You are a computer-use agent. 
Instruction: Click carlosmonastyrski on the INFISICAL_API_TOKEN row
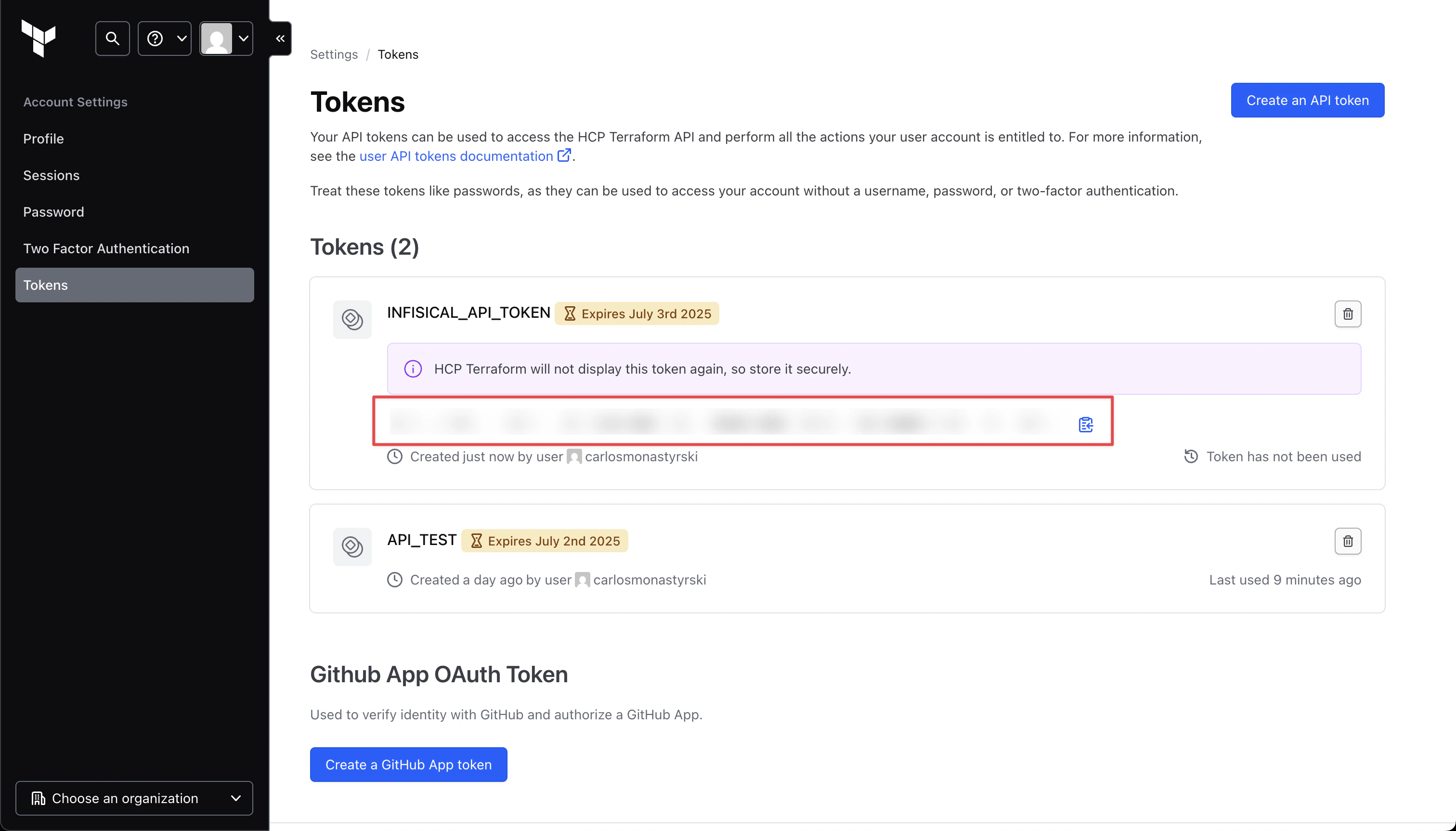(641, 456)
